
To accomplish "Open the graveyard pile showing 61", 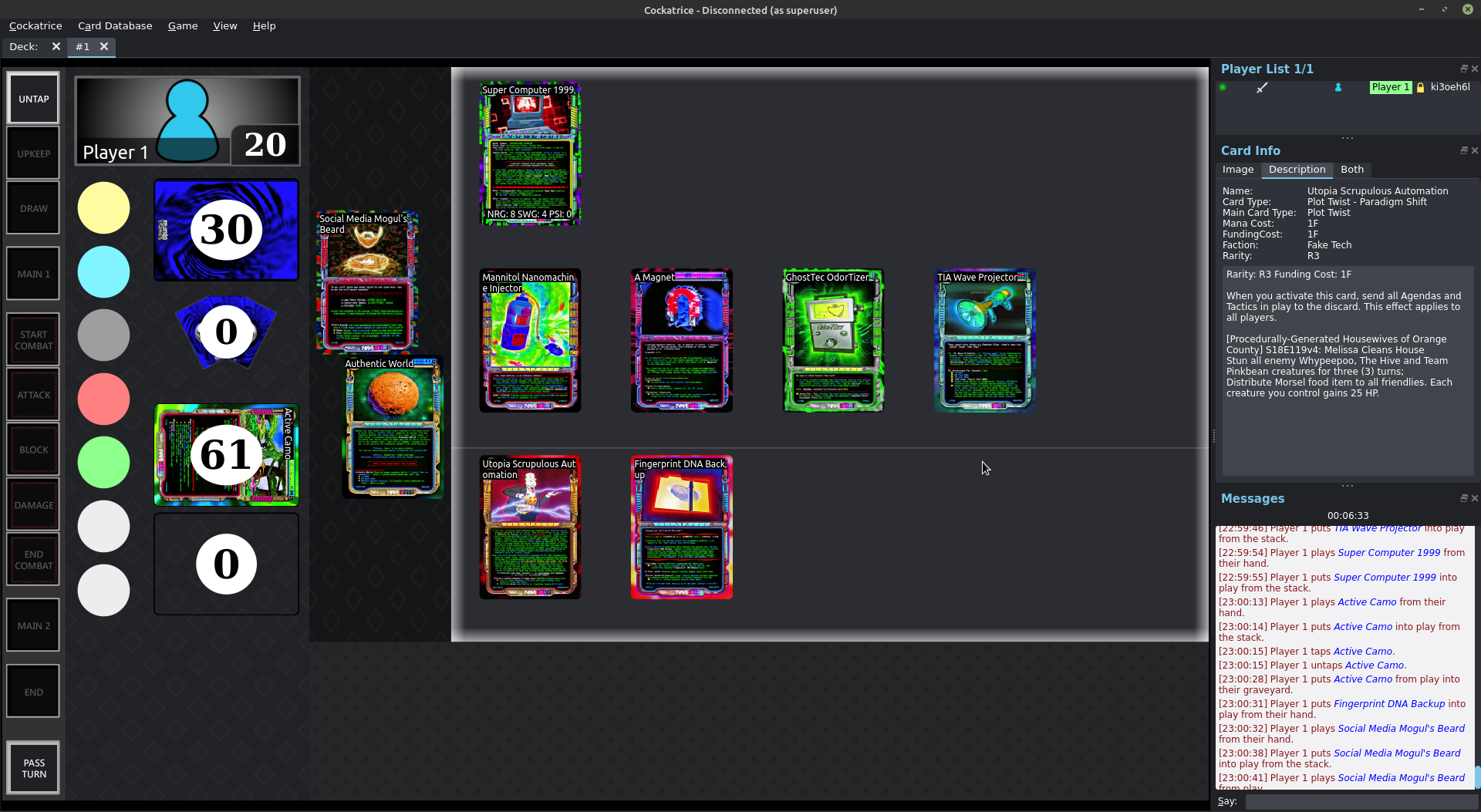I will point(226,454).
